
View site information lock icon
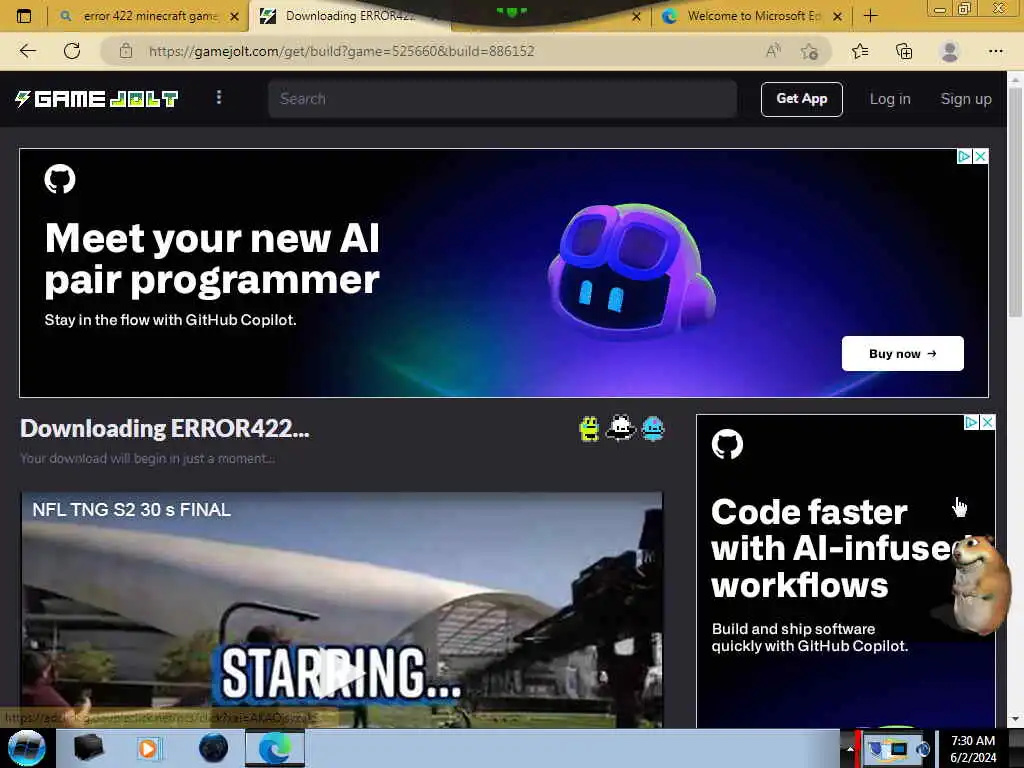126,51
